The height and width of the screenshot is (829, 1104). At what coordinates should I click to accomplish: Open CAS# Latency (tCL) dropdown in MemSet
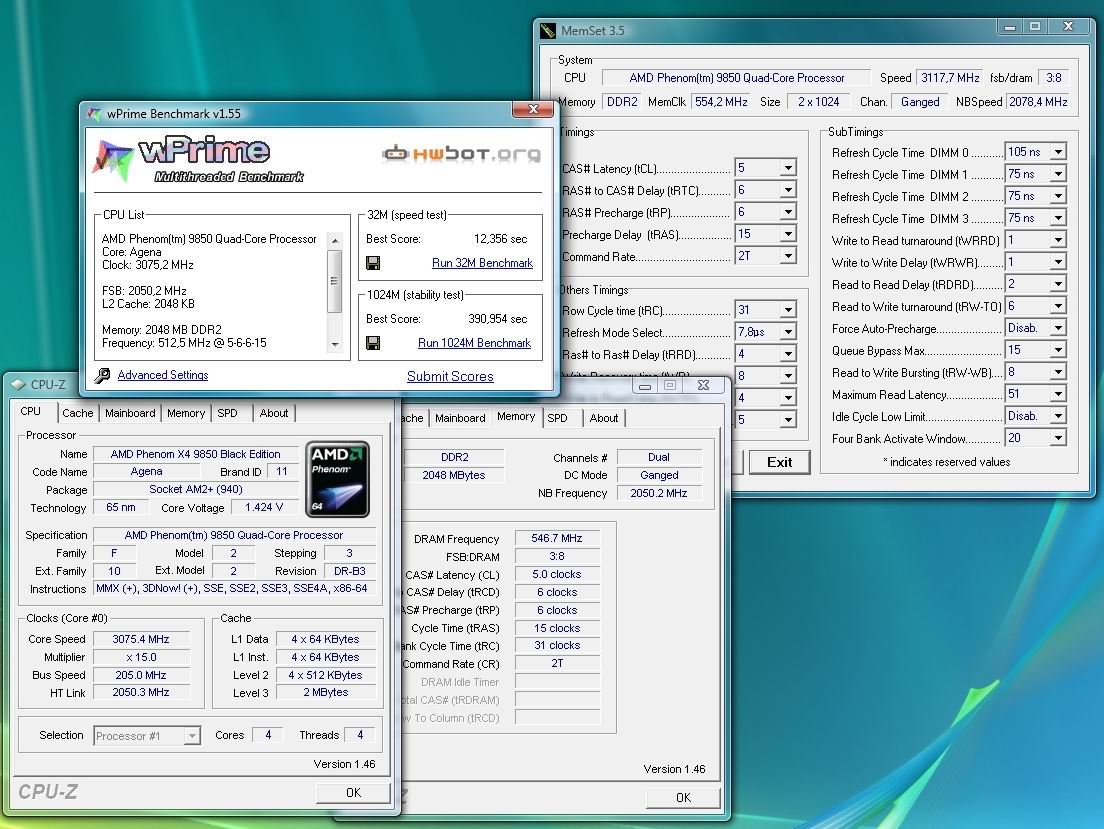click(x=789, y=168)
